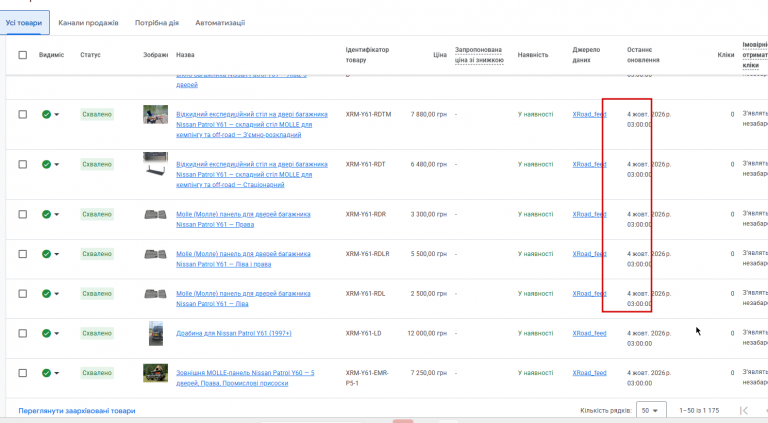This screenshot has width=768, height=423.
Task: Open thumbnail image of product XRM-Y61-EMR-P5-1
Action: tap(155, 373)
